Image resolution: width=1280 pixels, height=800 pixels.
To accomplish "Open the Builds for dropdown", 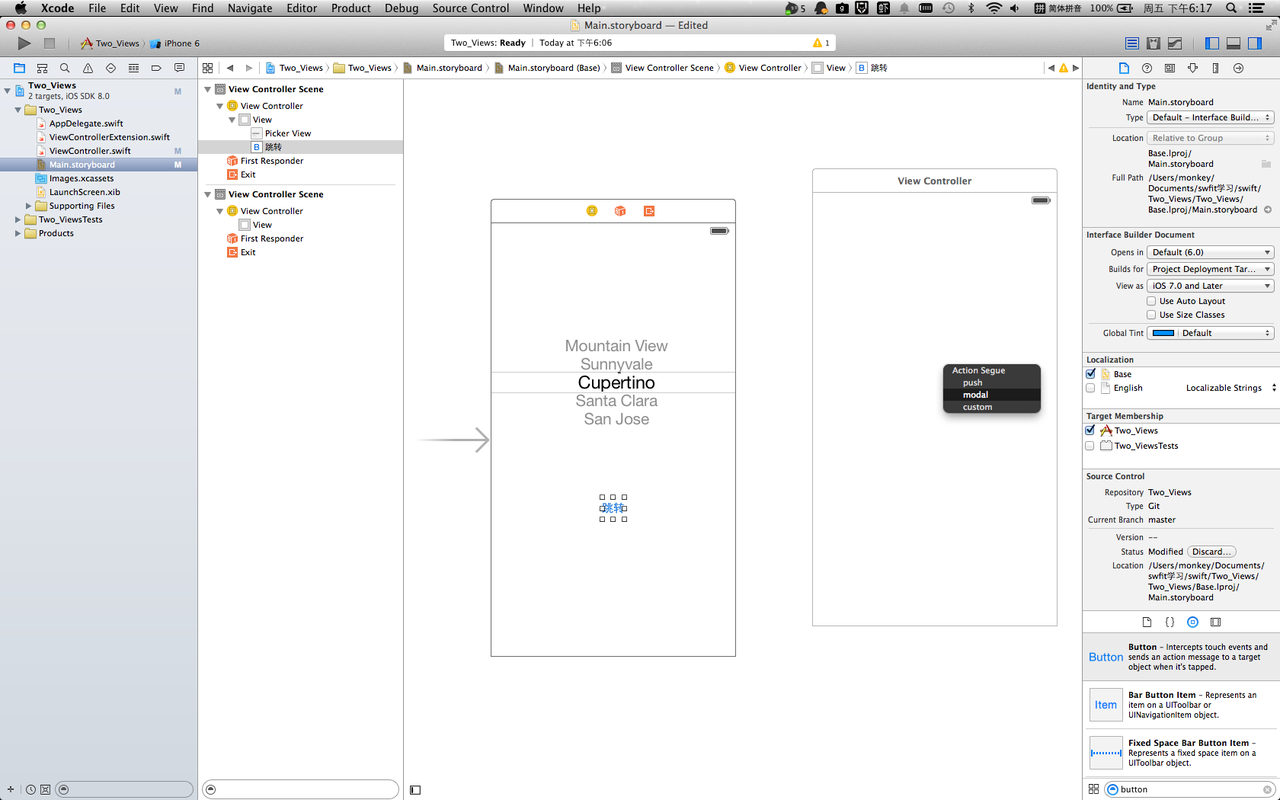I will coord(1210,269).
